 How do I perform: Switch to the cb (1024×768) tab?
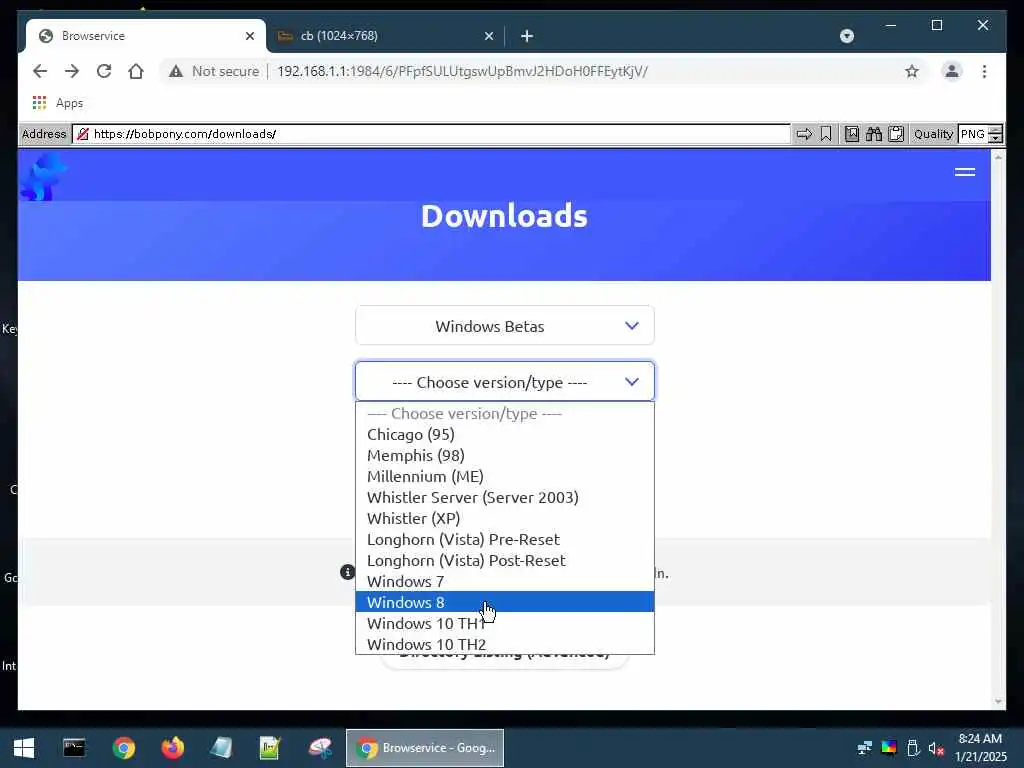pos(385,36)
